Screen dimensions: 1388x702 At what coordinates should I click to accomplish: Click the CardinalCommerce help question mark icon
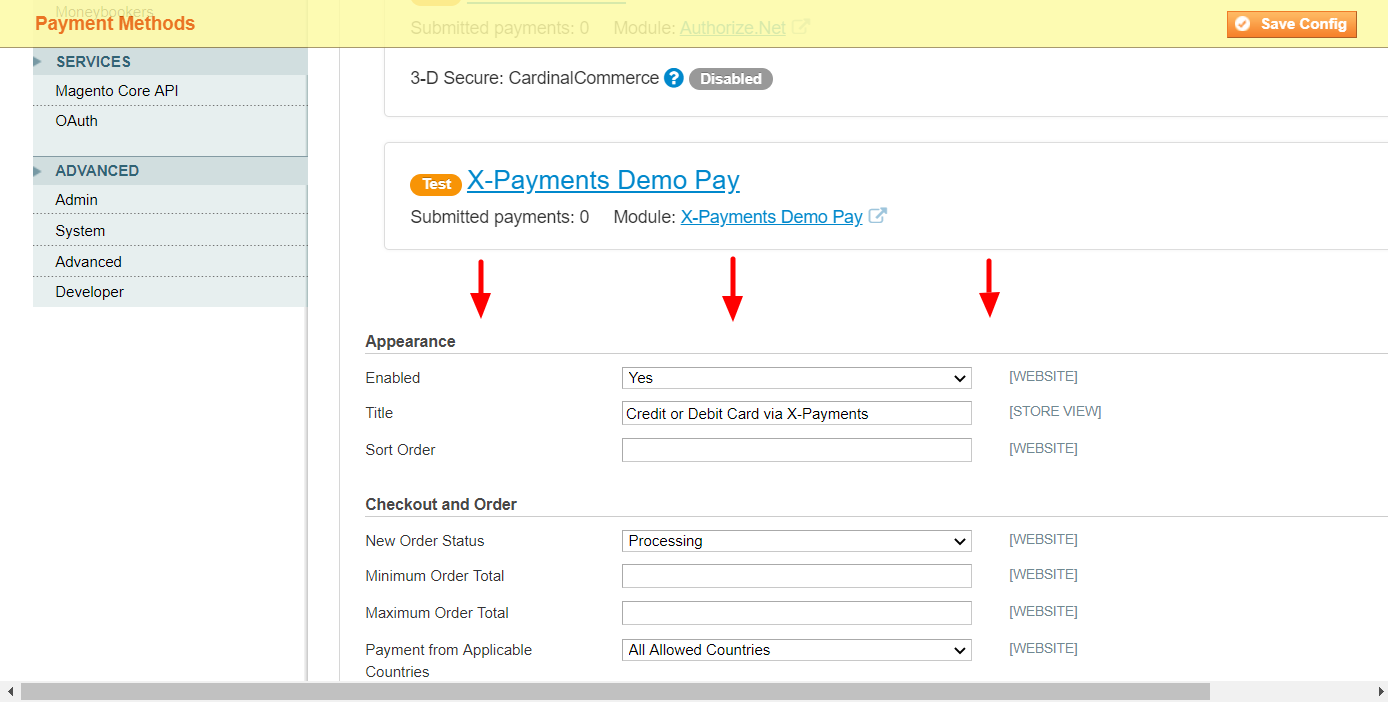[674, 78]
